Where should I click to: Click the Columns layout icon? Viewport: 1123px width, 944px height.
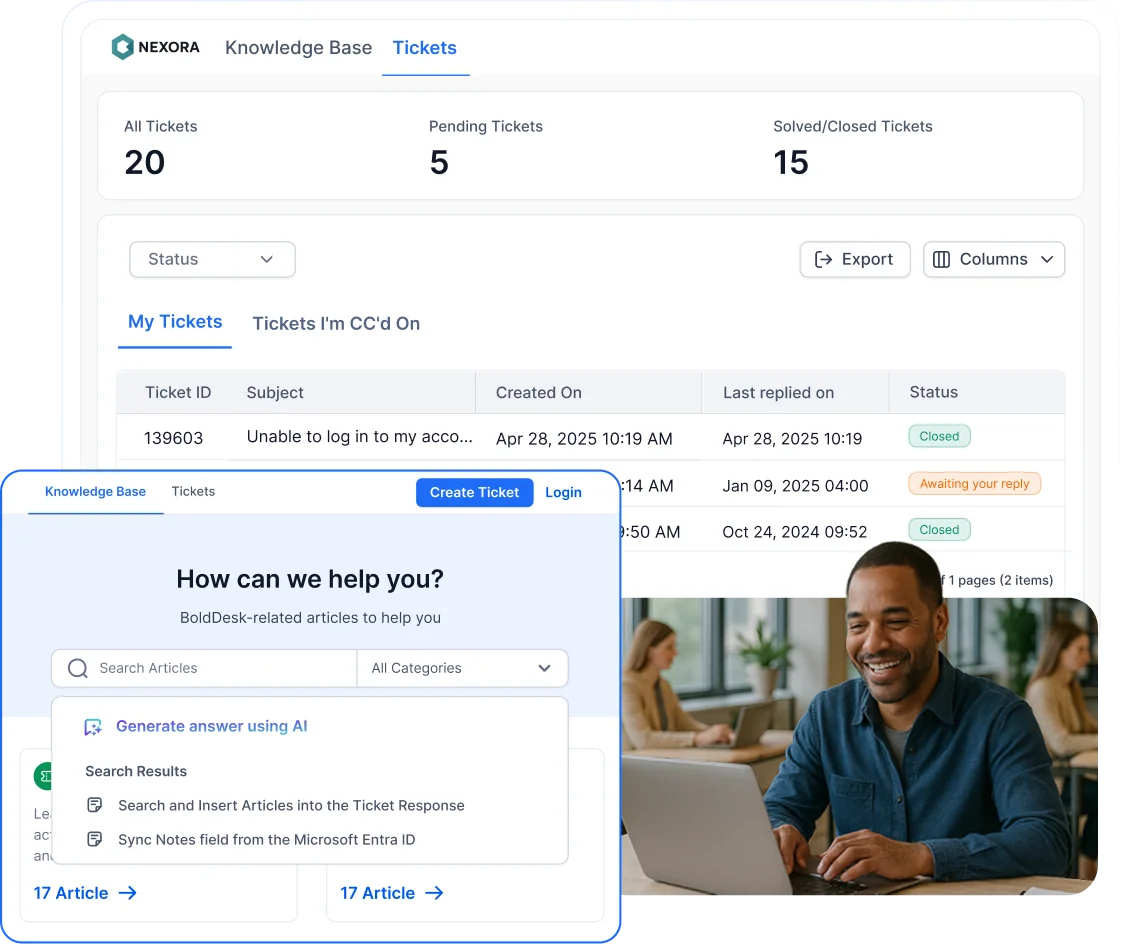942,259
